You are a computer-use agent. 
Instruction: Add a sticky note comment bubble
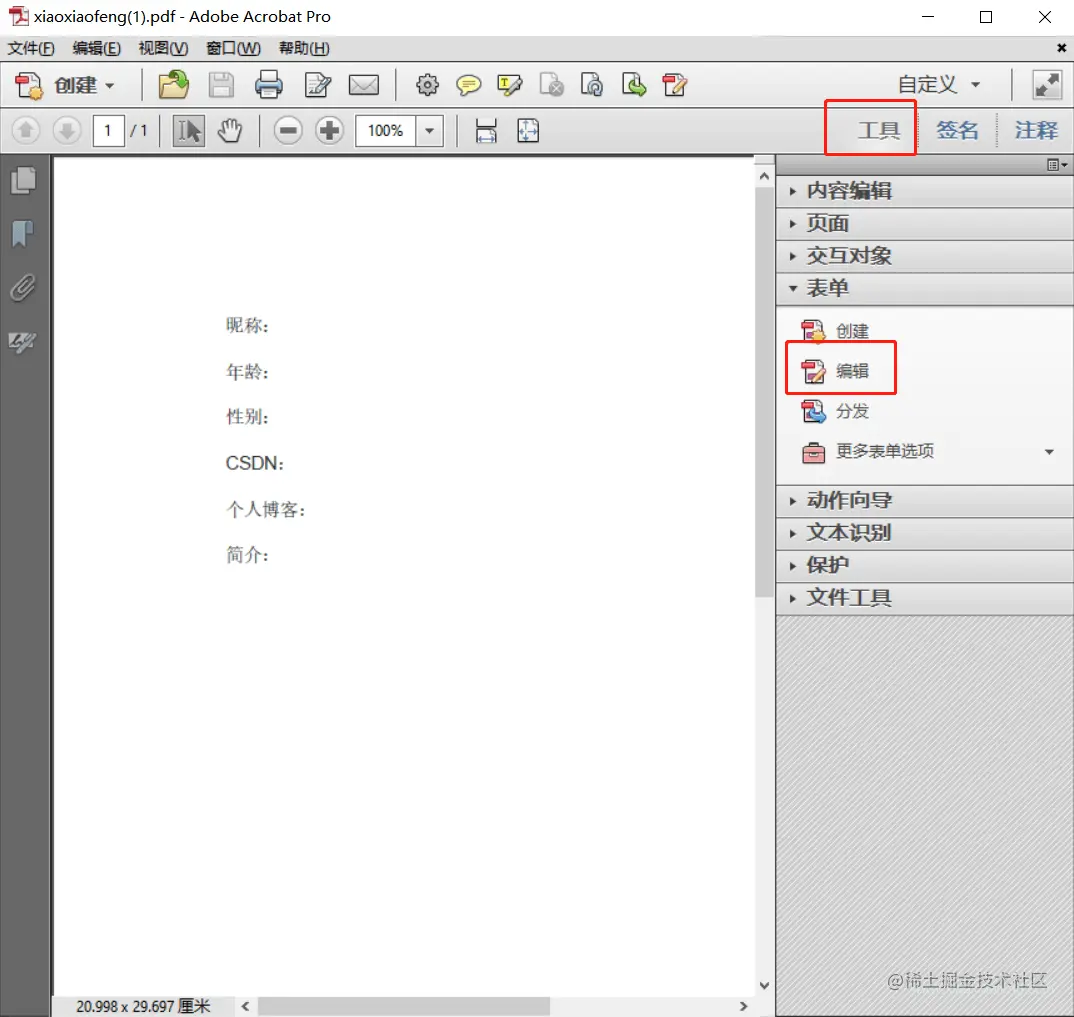point(469,86)
